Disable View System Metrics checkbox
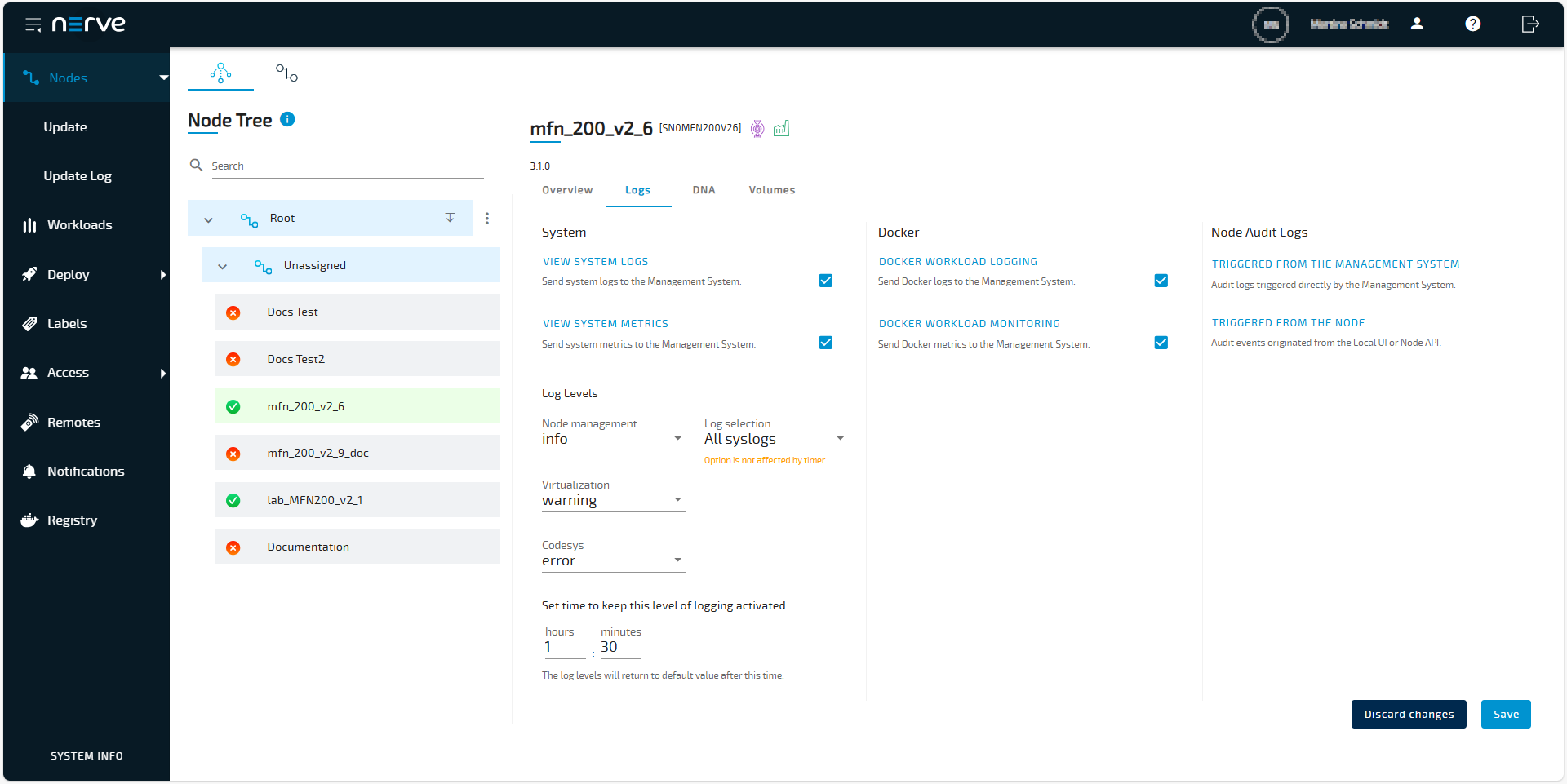 [825, 342]
